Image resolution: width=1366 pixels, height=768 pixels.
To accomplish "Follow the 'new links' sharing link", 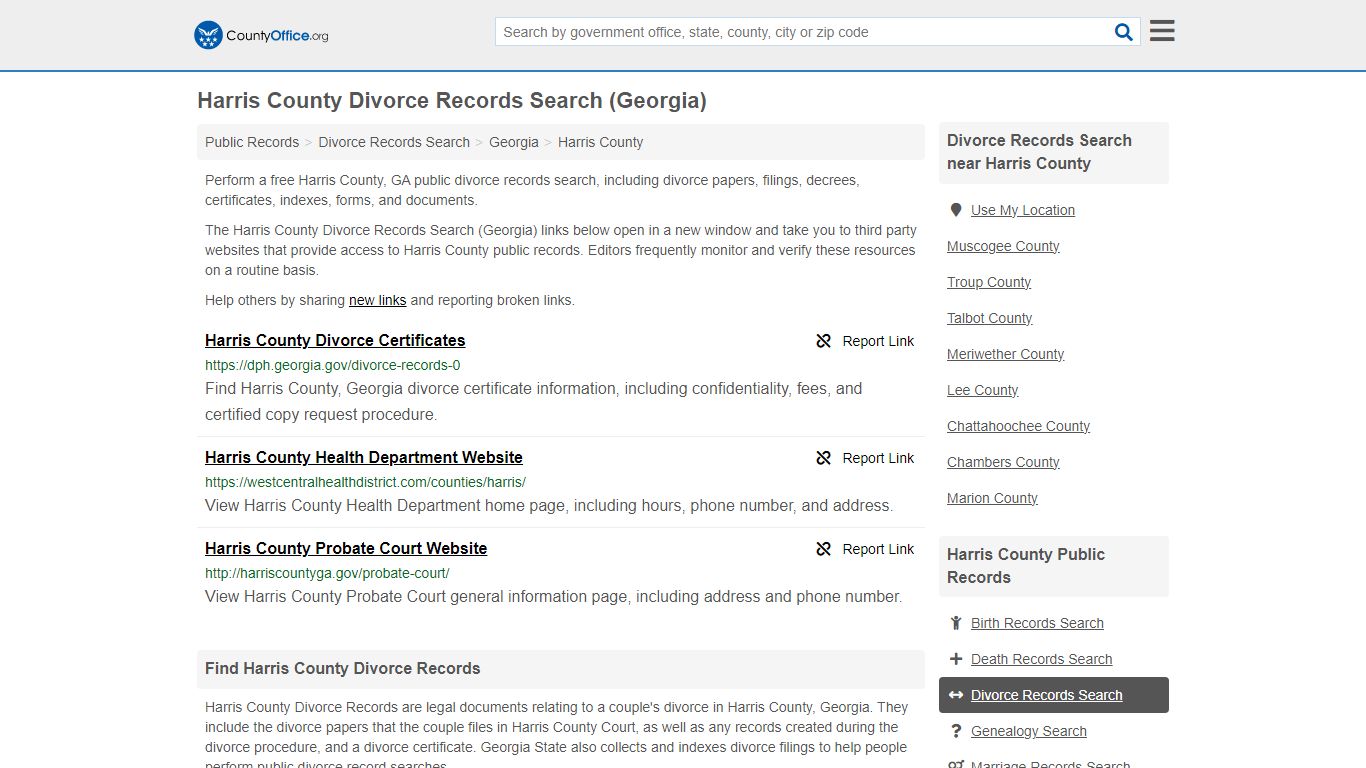I will 378,300.
